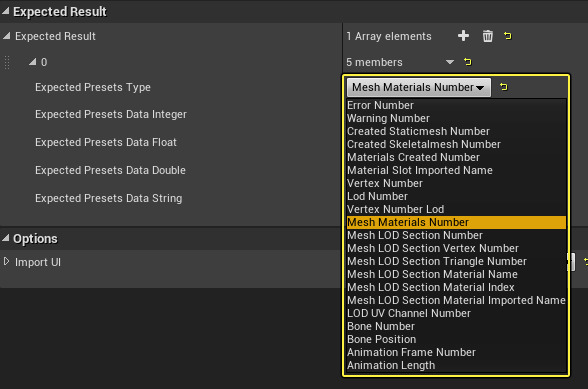Click the Expected Presets Data Integer label
588x389 pixels.
[111, 114]
